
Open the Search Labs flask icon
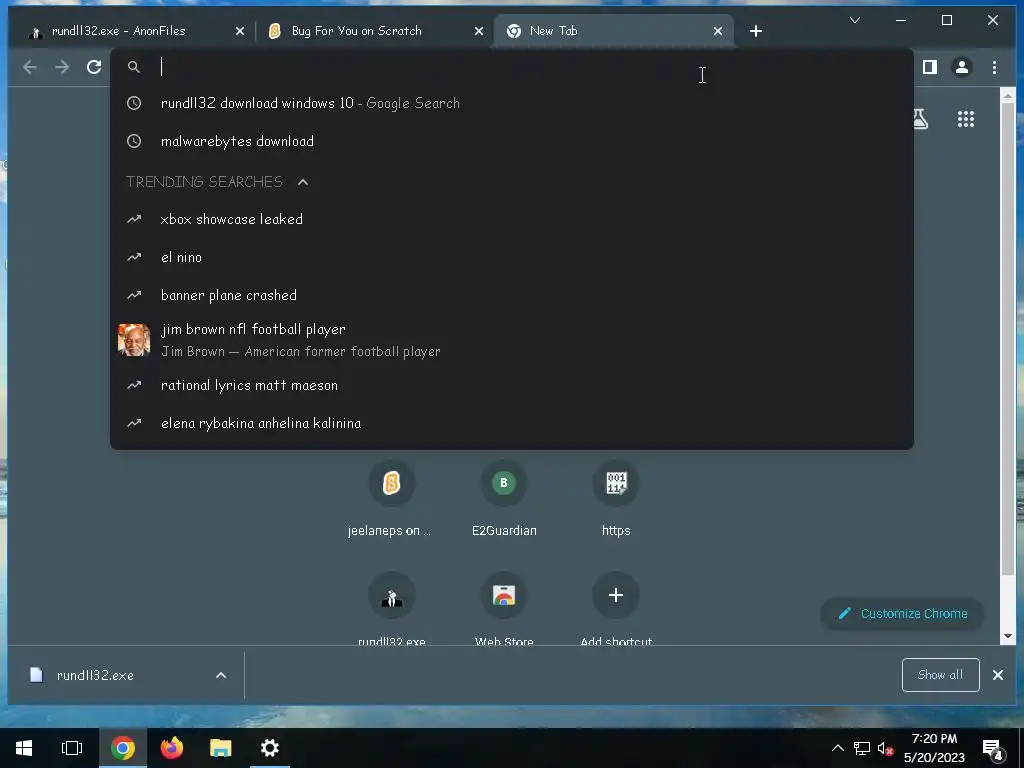921,119
